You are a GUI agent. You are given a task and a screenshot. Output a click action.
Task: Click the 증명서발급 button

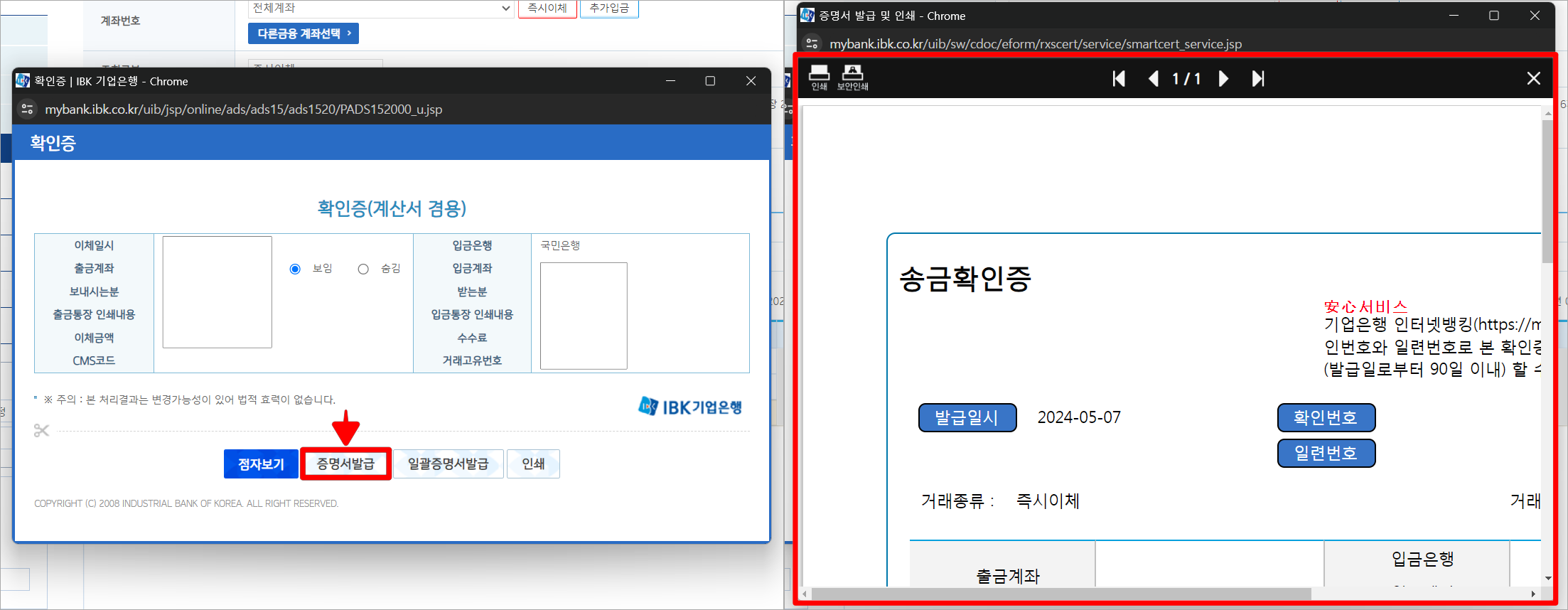click(345, 464)
